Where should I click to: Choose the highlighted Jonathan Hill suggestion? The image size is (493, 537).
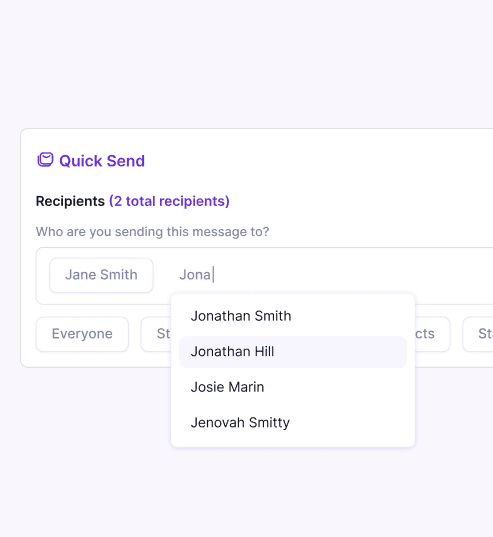[293, 352]
